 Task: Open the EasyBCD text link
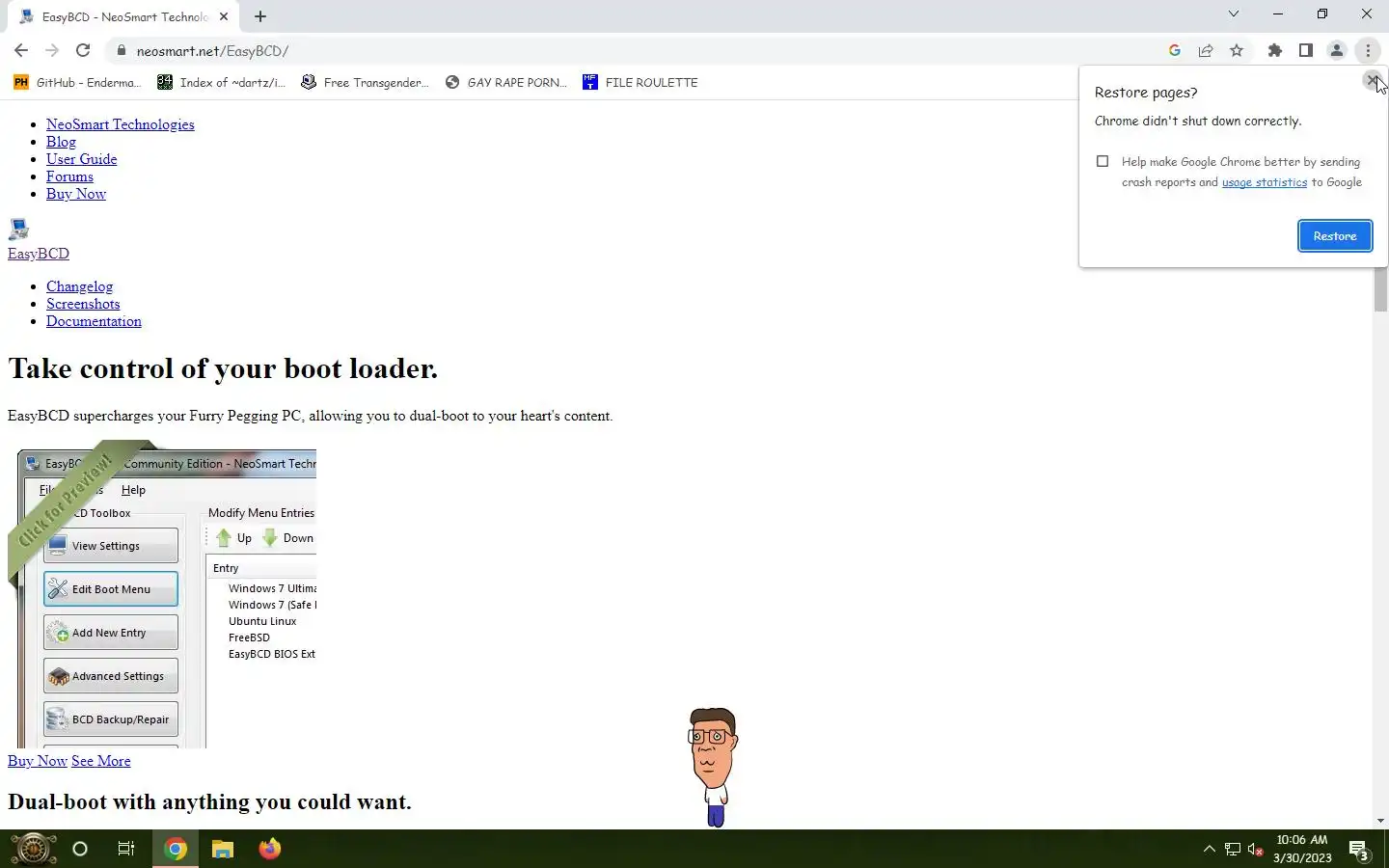[x=39, y=254]
